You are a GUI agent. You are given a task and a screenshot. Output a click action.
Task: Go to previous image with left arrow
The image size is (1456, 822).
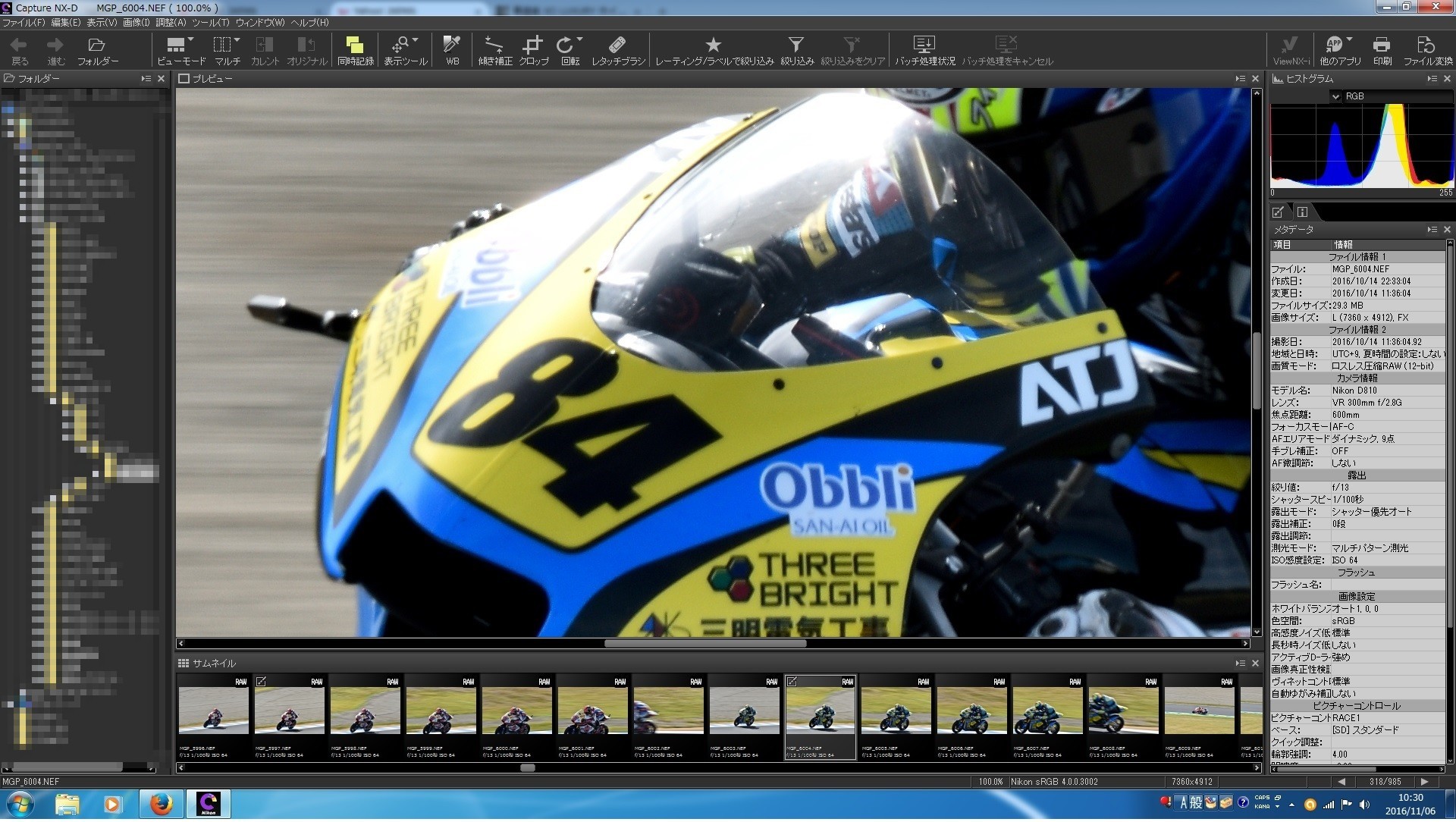(1341, 782)
